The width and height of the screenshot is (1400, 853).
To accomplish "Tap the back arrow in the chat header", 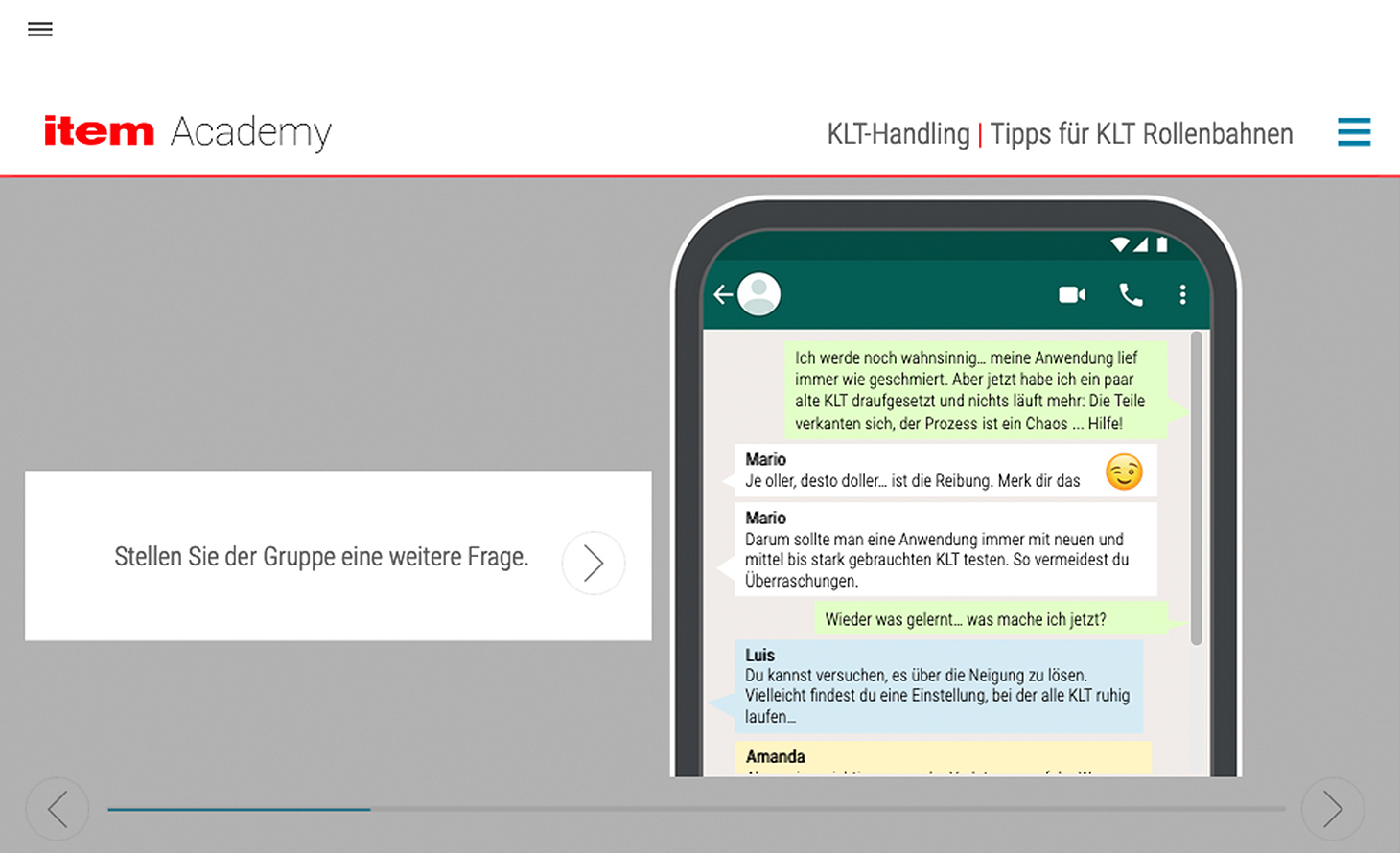I will 723,295.
